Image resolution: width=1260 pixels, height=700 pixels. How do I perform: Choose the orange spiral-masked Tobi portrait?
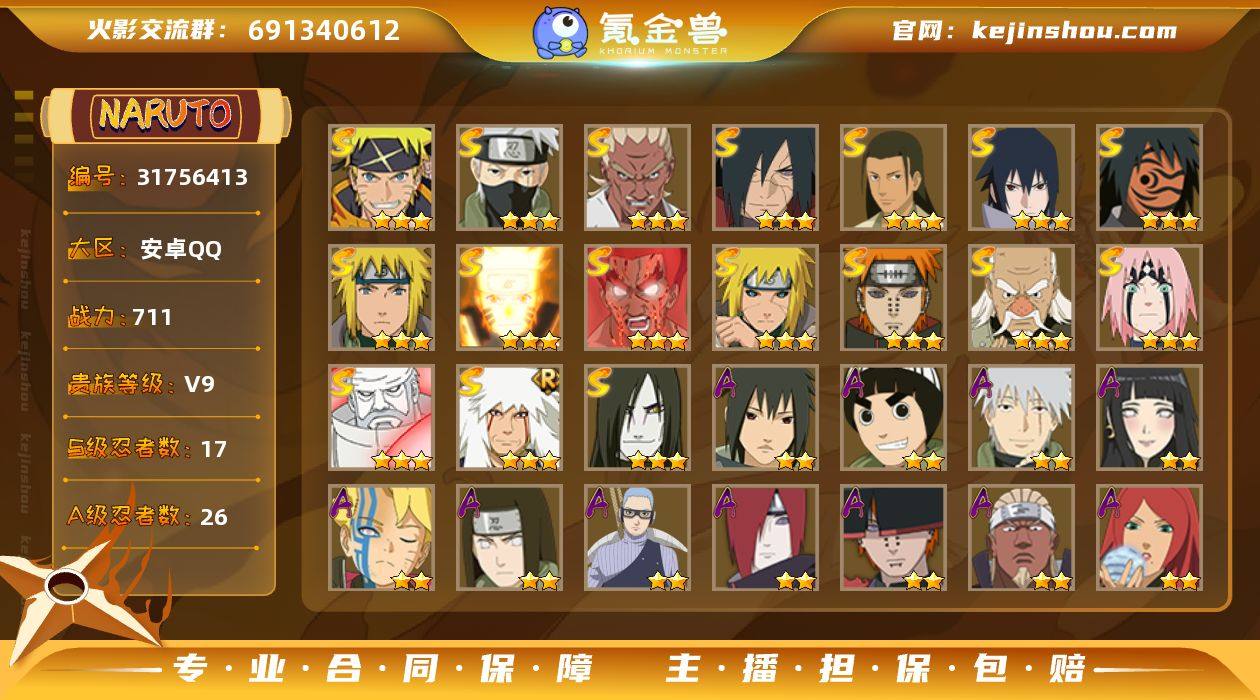coord(1149,177)
